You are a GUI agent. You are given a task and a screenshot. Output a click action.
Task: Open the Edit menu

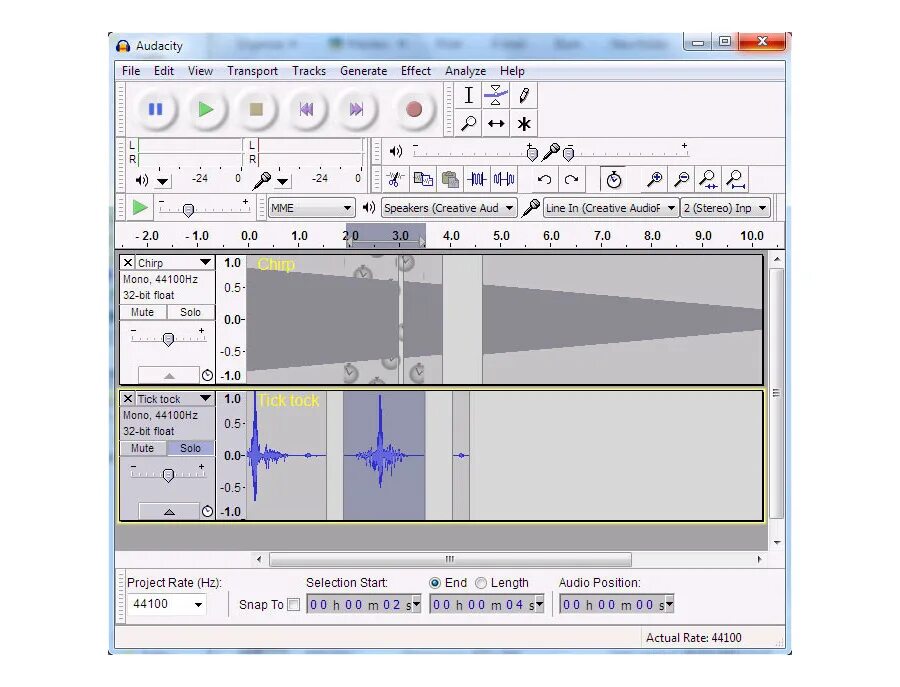pyautogui.click(x=164, y=71)
